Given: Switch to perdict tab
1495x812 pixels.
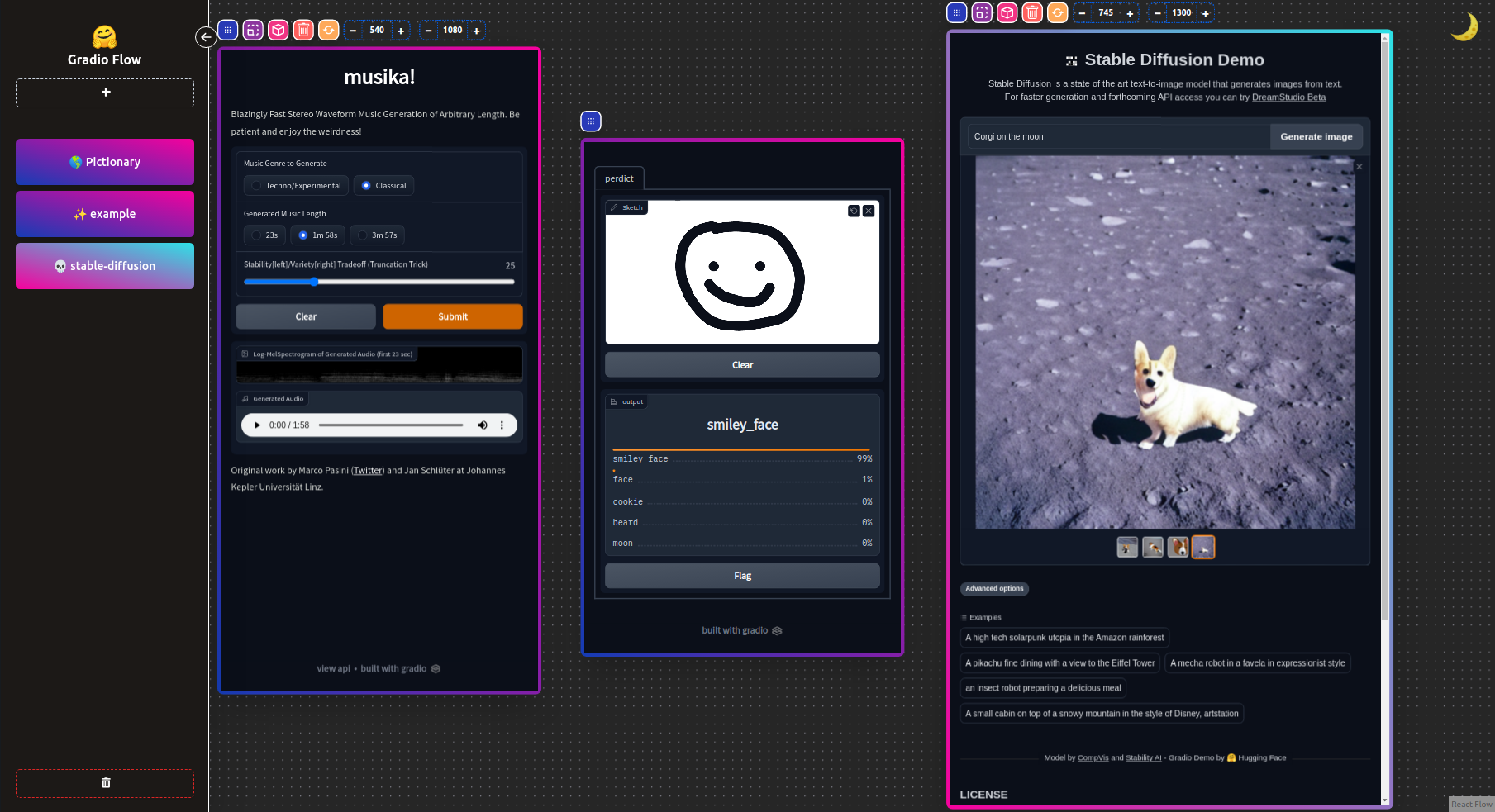Looking at the screenshot, I should pos(619,178).
